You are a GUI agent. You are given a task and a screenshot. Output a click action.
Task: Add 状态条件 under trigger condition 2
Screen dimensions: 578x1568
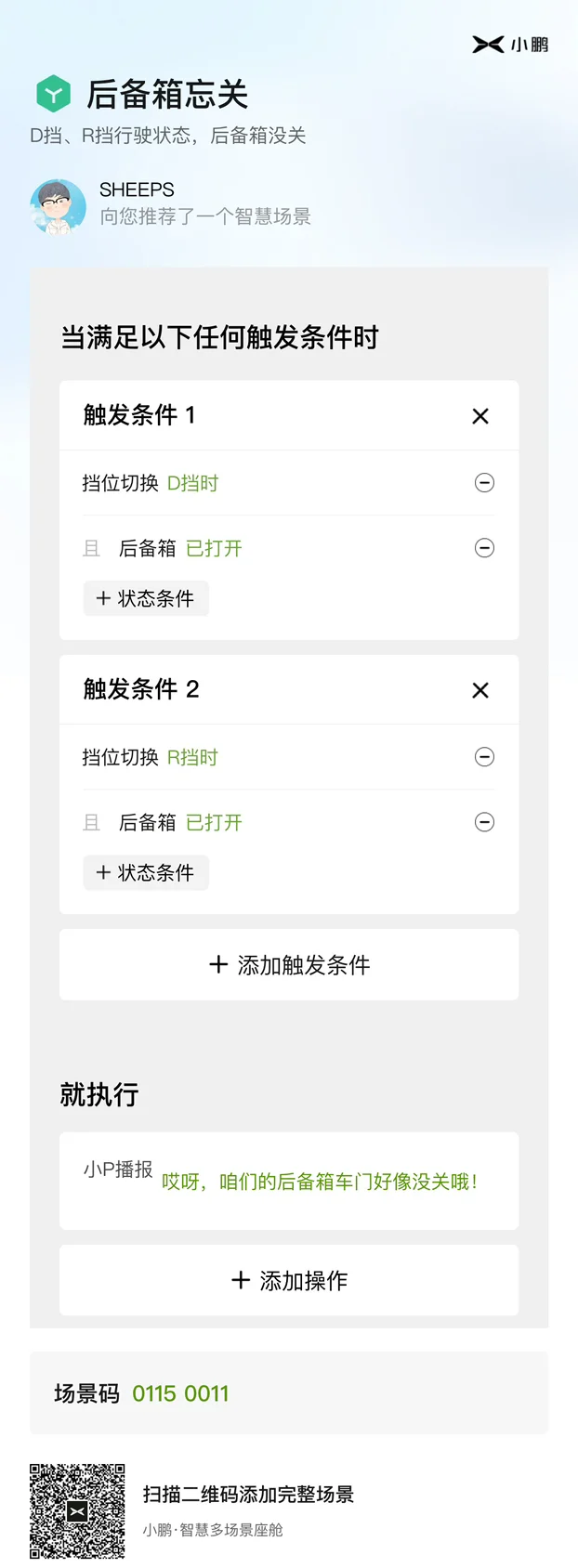146,872
